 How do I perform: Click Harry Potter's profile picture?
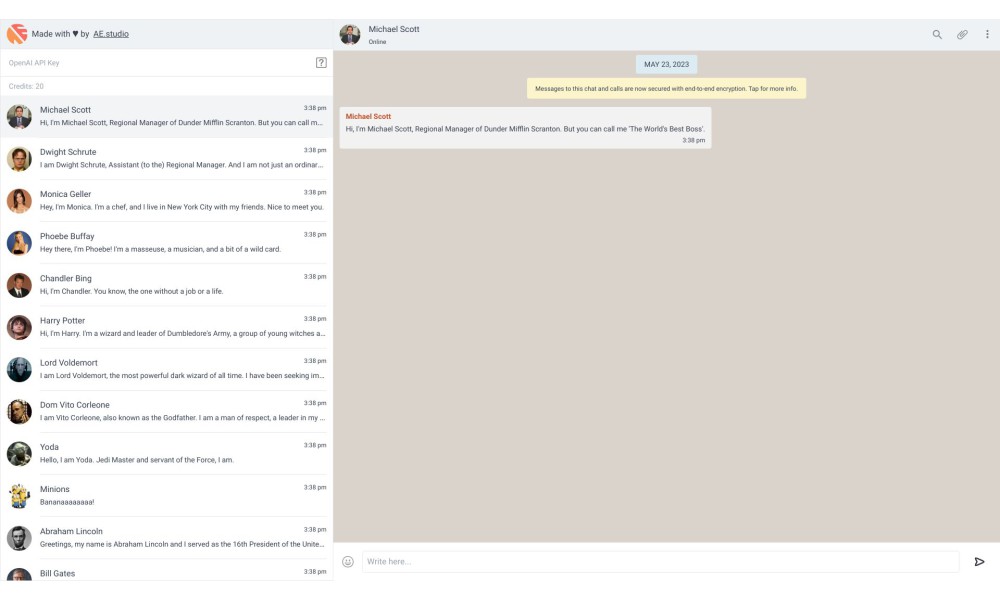[x=19, y=327]
